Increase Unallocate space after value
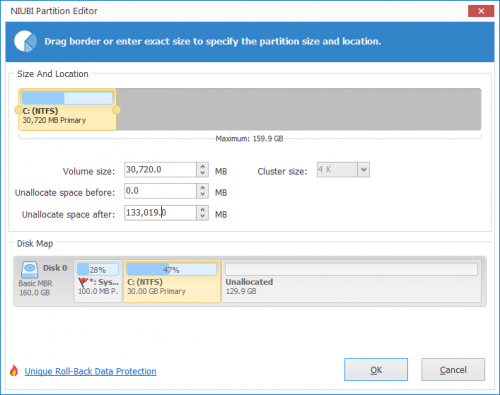The width and height of the screenshot is (500, 395). pyautogui.click(x=202, y=209)
